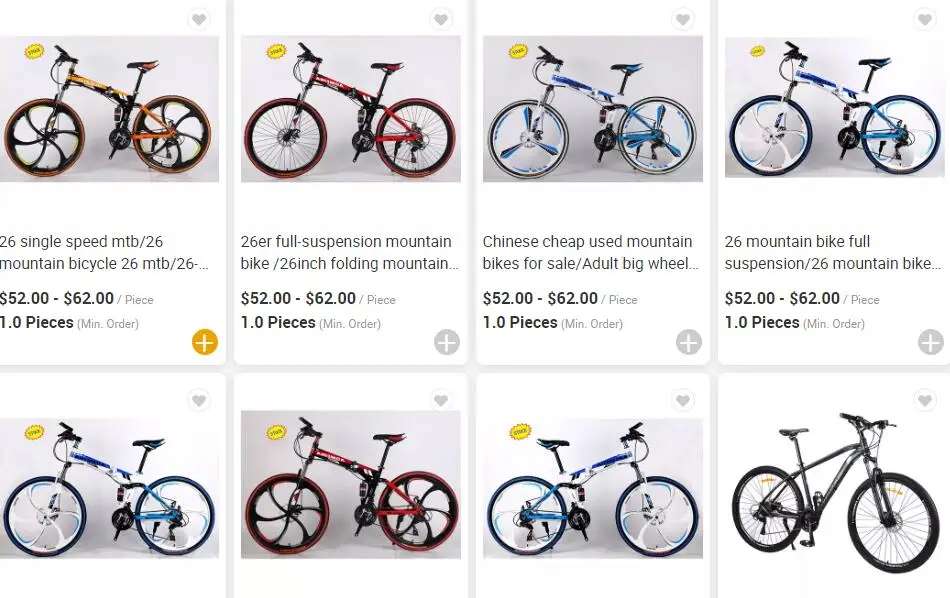Click heart on second-row blue bike with yellow tag, third column

(683, 401)
